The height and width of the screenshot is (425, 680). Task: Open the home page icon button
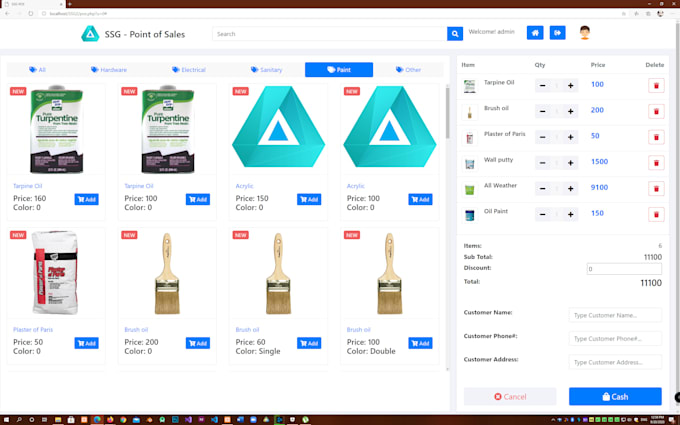click(x=535, y=33)
